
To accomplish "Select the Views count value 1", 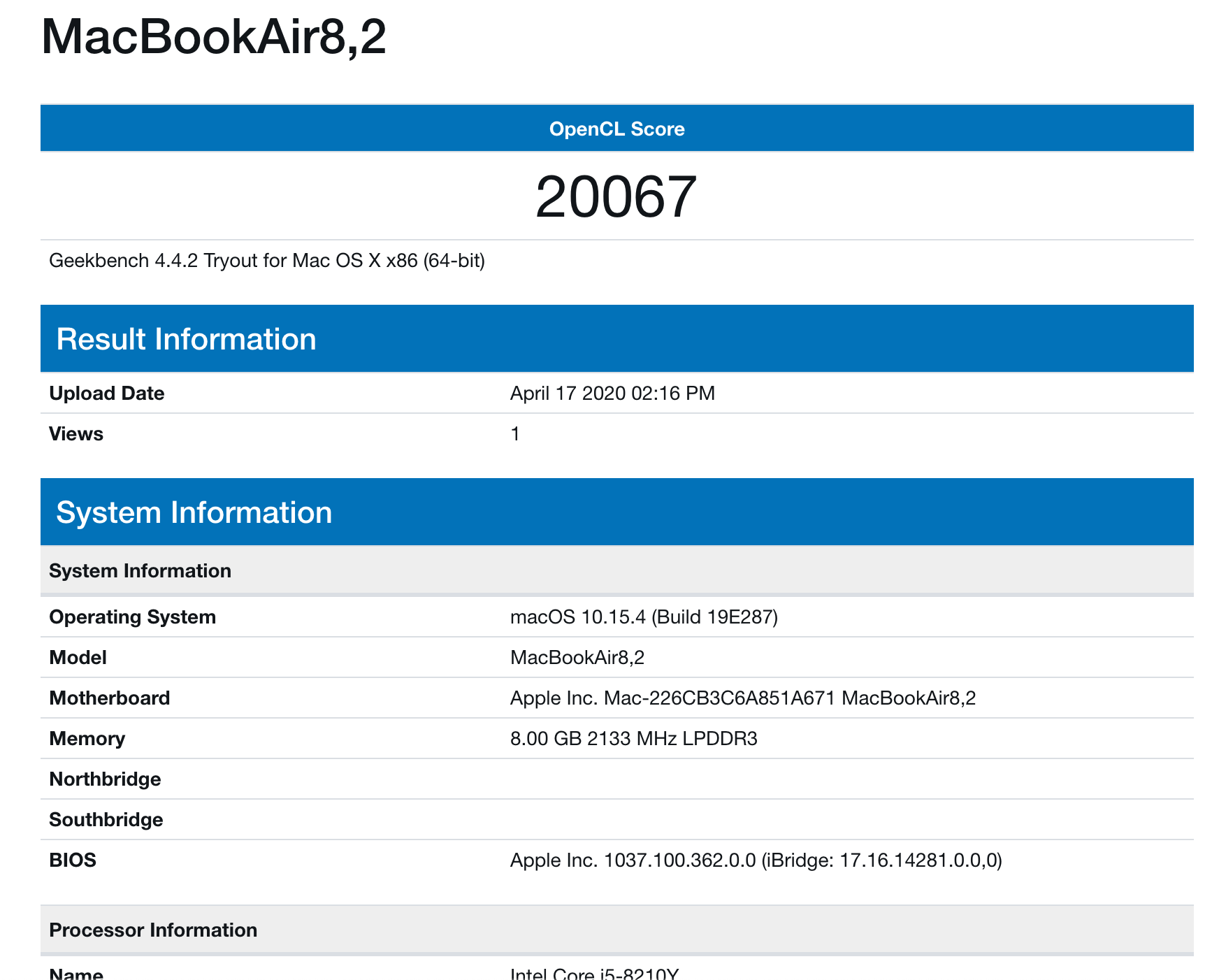I will [515, 433].
